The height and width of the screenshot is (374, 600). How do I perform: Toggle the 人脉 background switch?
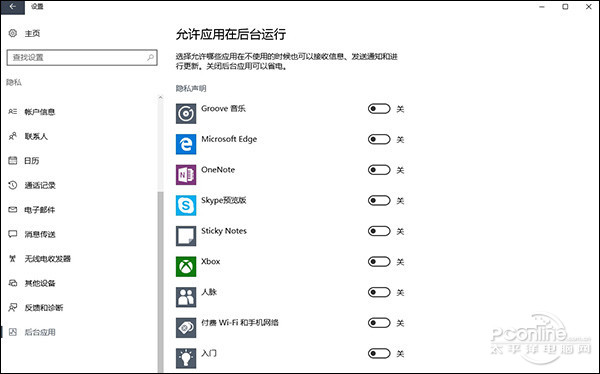click(x=379, y=293)
